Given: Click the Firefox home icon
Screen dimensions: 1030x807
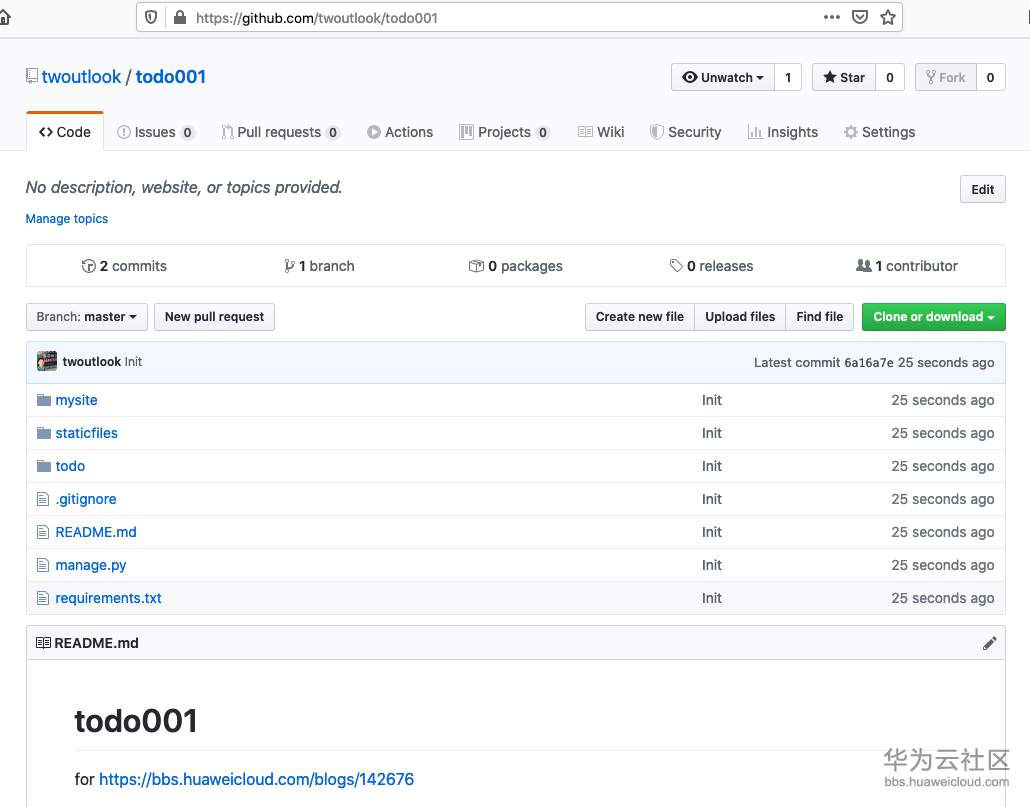Looking at the screenshot, I should pos(4,17).
